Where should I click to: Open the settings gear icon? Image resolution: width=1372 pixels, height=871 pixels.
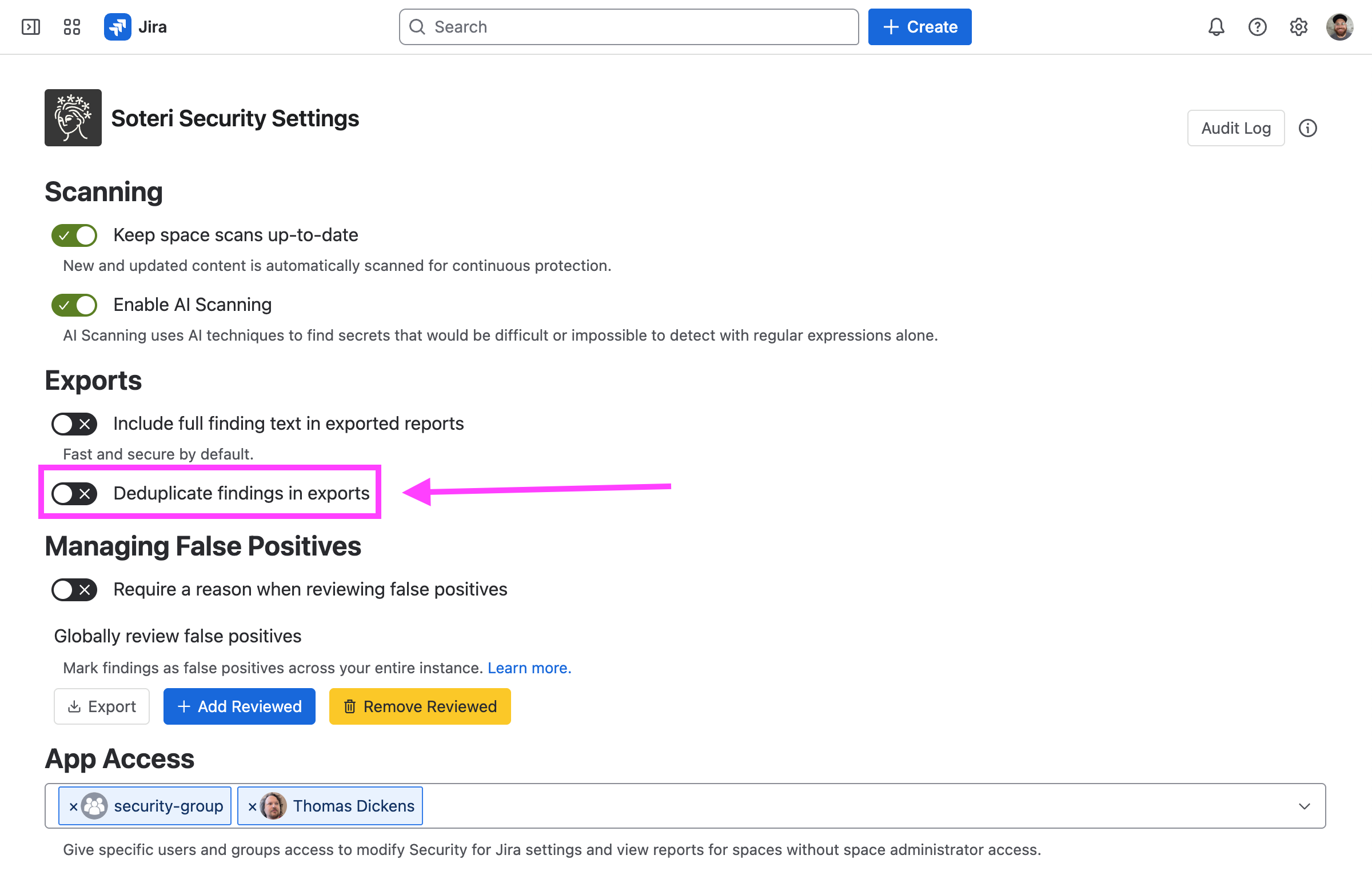[x=1299, y=27]
